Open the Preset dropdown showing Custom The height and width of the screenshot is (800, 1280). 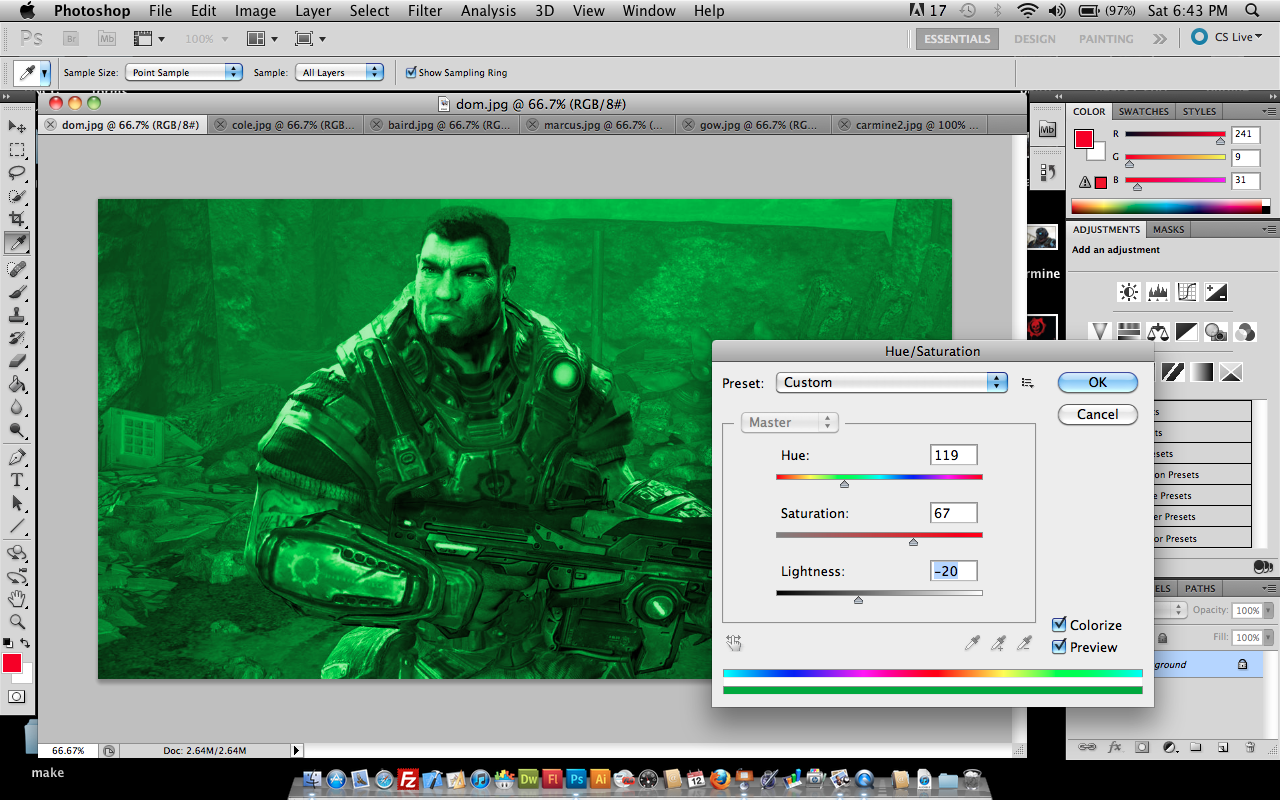coord(891,382)
